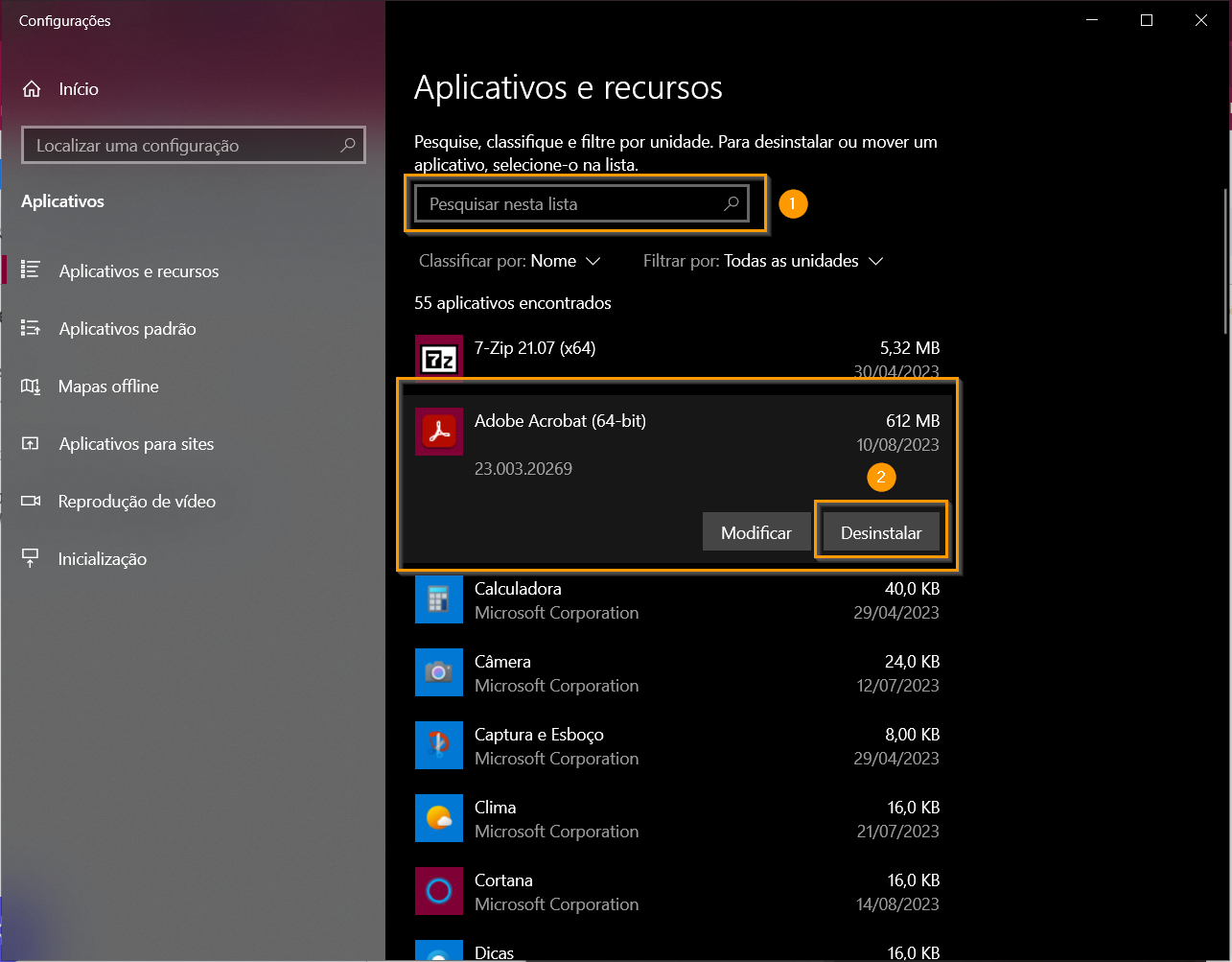Screen dimensions: 1232x962
Task: Click the Adobe Acrobat app icon
Action: pos(439,432)
